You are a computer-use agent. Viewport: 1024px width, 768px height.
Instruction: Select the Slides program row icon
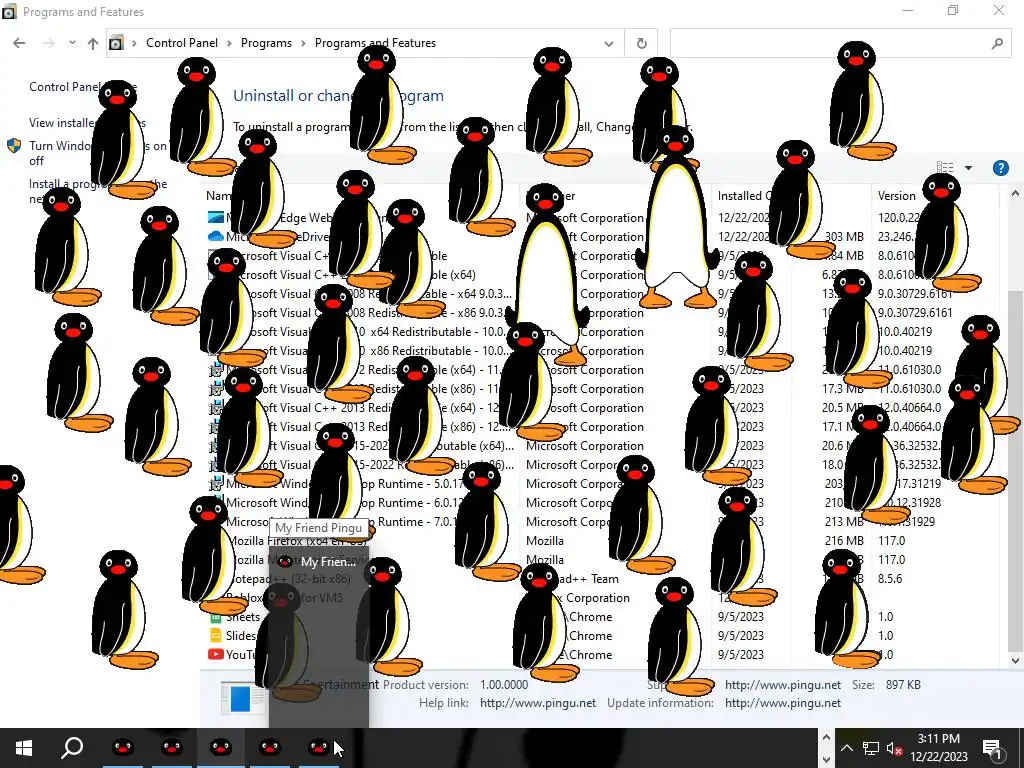[x=216, y=635]
